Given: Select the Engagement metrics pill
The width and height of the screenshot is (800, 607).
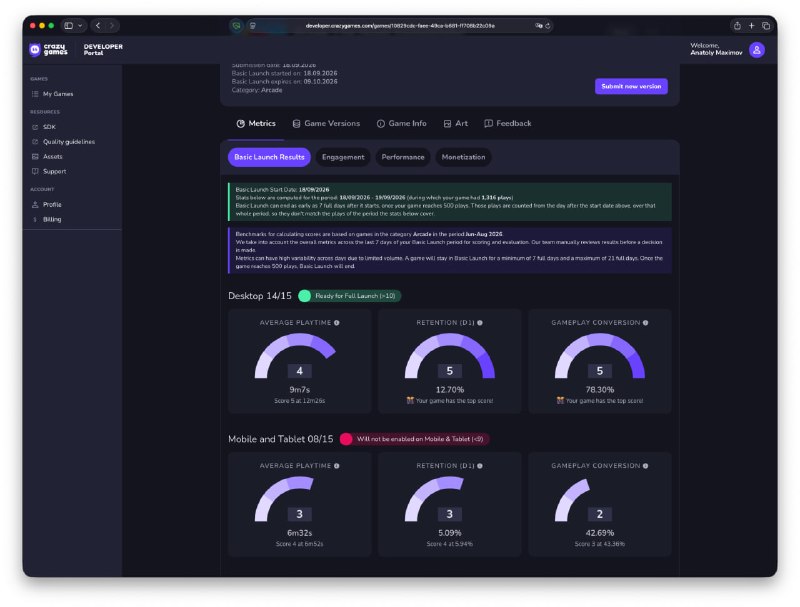Looking at the screenshot, I should pos(343,157).
